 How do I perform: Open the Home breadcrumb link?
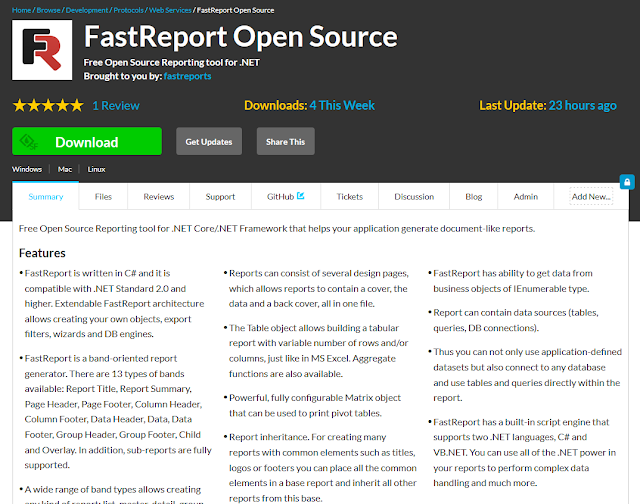tap(22, 10)
